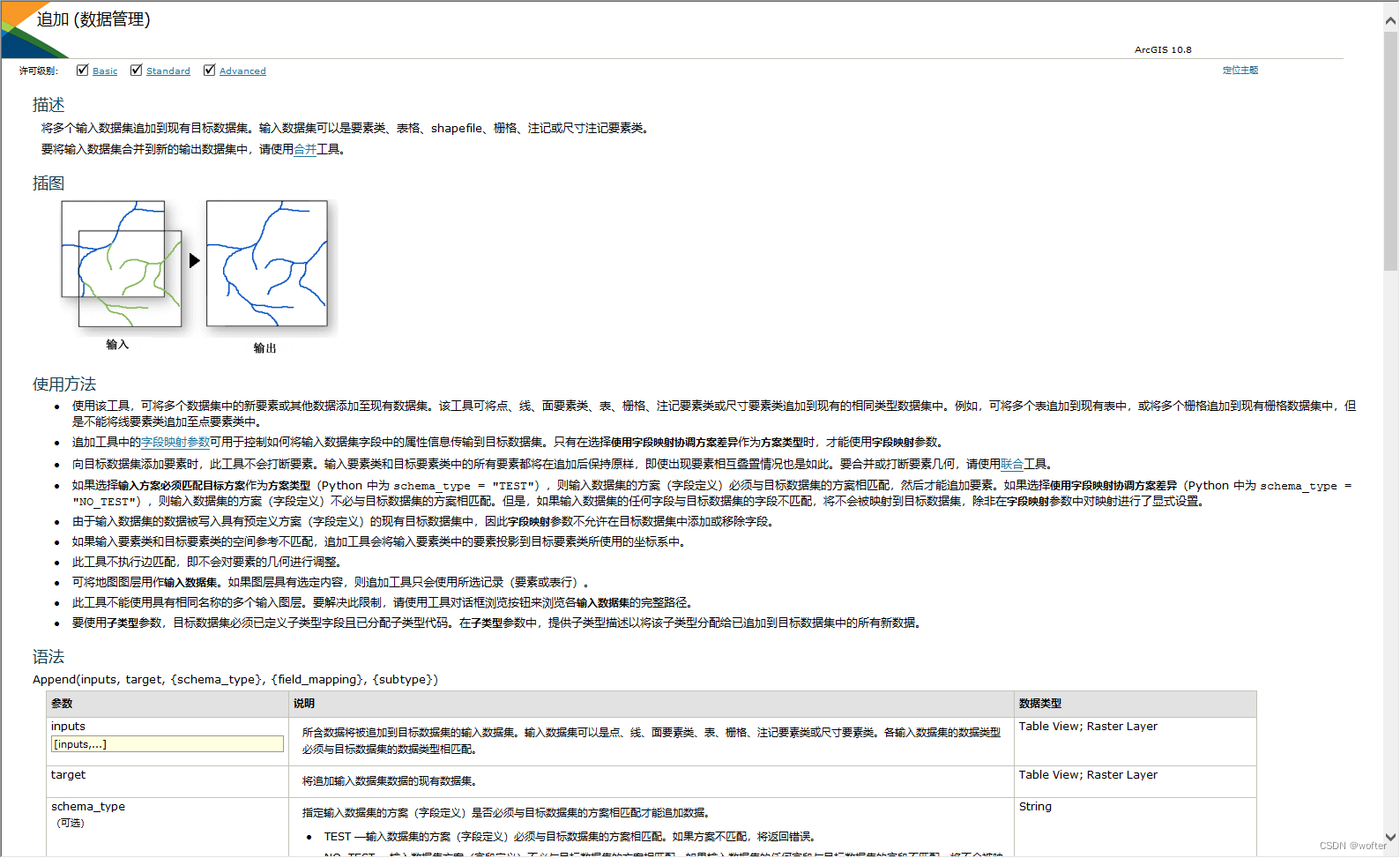This screenshot has height=858, width=1400.
Task: Click the 插图 section heading
Action: click(48, 183)
